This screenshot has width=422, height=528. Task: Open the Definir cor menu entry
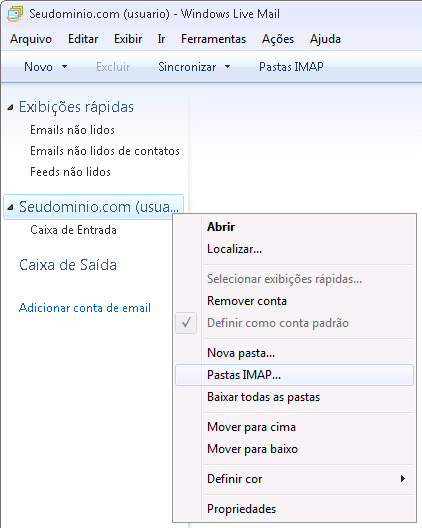pos(294,479)
